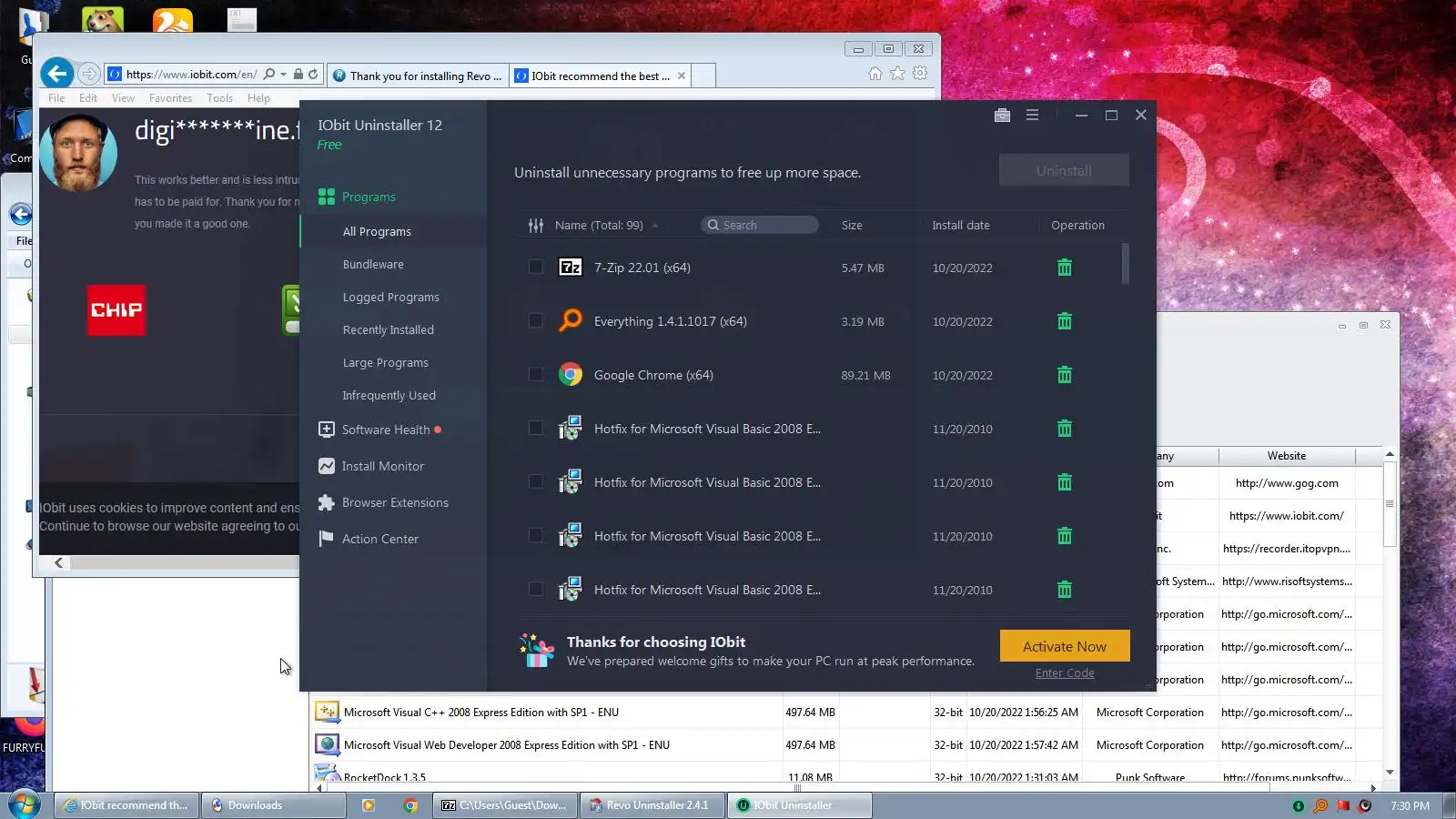1456x819 pixels.
Task: Click the 7-Zip program icon
Action: [571, 268]
